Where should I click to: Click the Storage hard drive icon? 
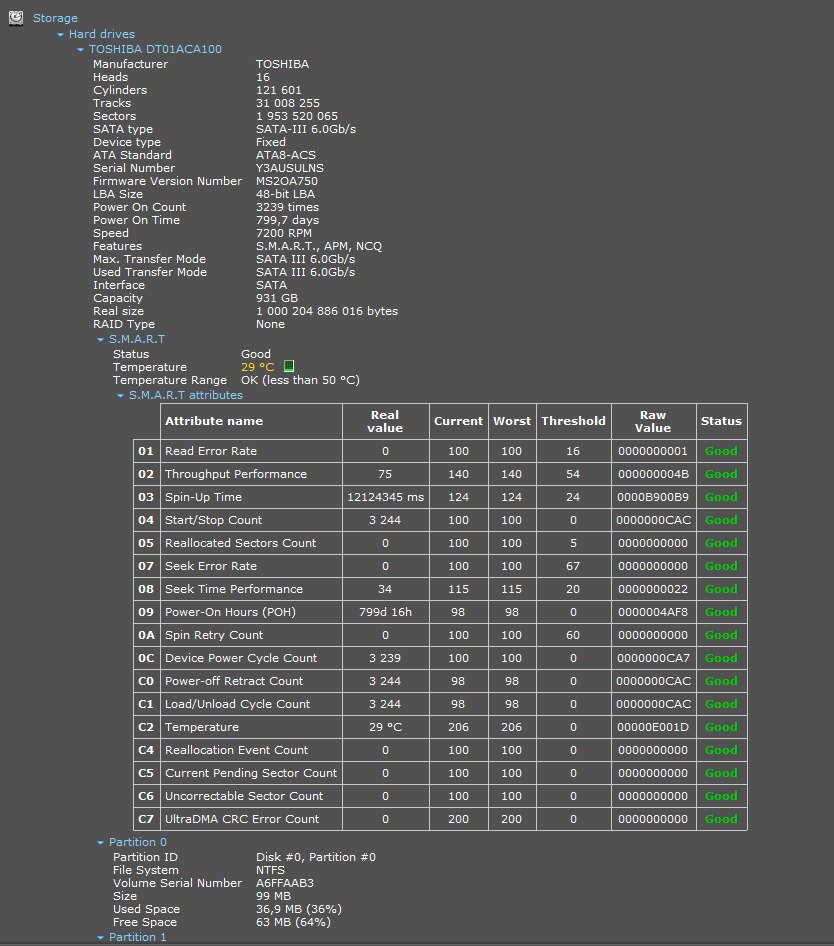click(x=16, y=18)
